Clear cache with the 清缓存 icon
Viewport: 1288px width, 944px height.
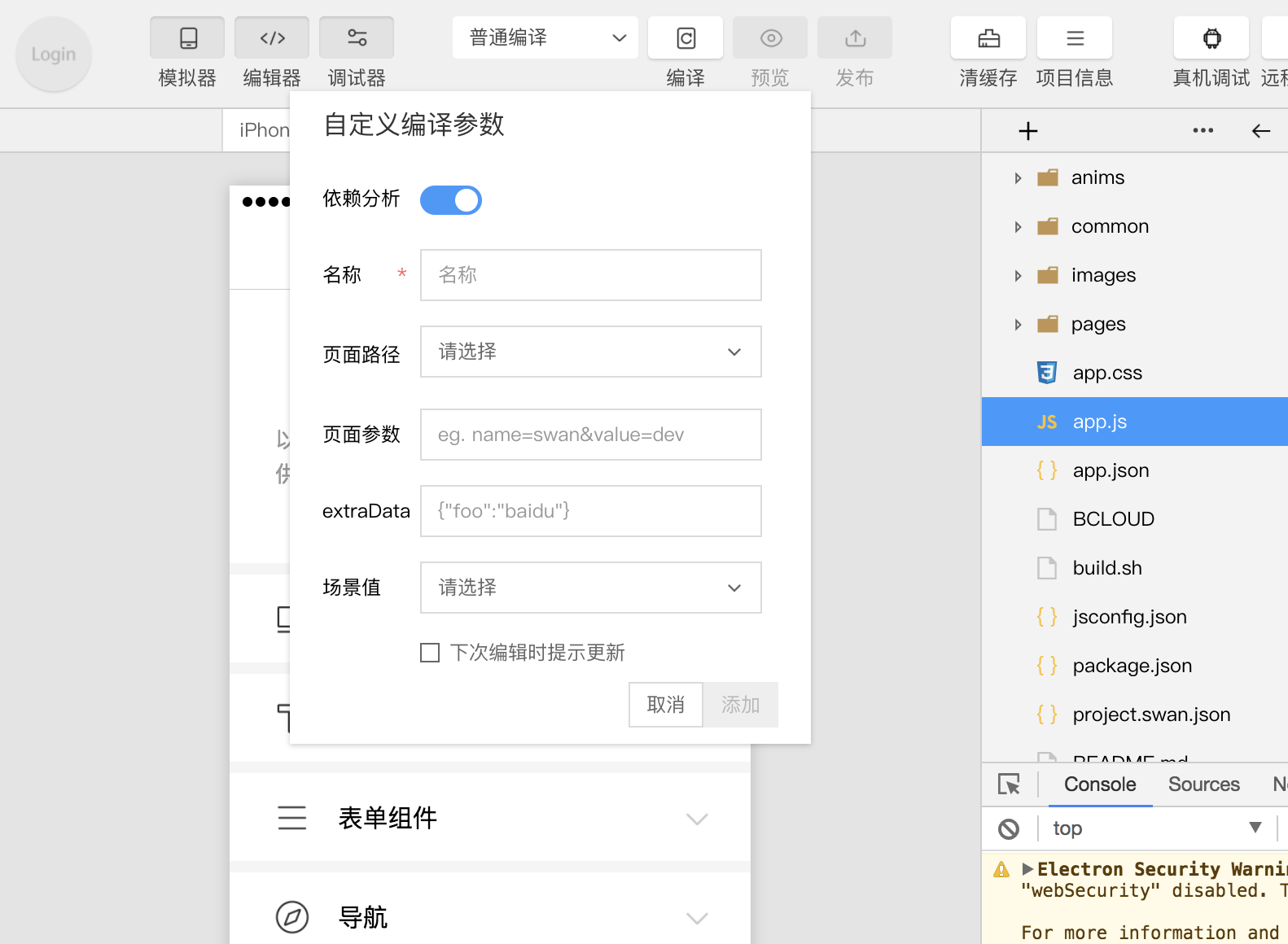click(988, 38)
